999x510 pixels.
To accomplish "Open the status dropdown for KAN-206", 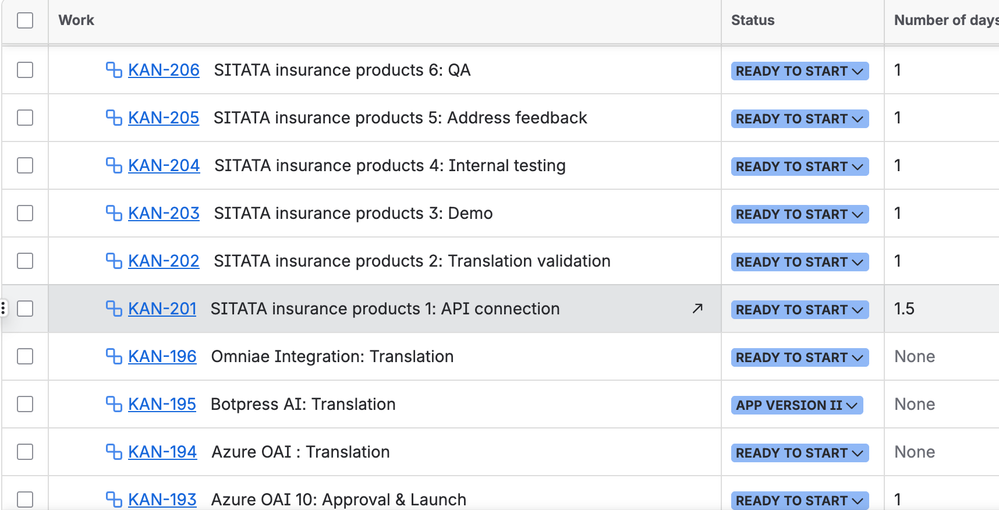I will tap(799, 71).
